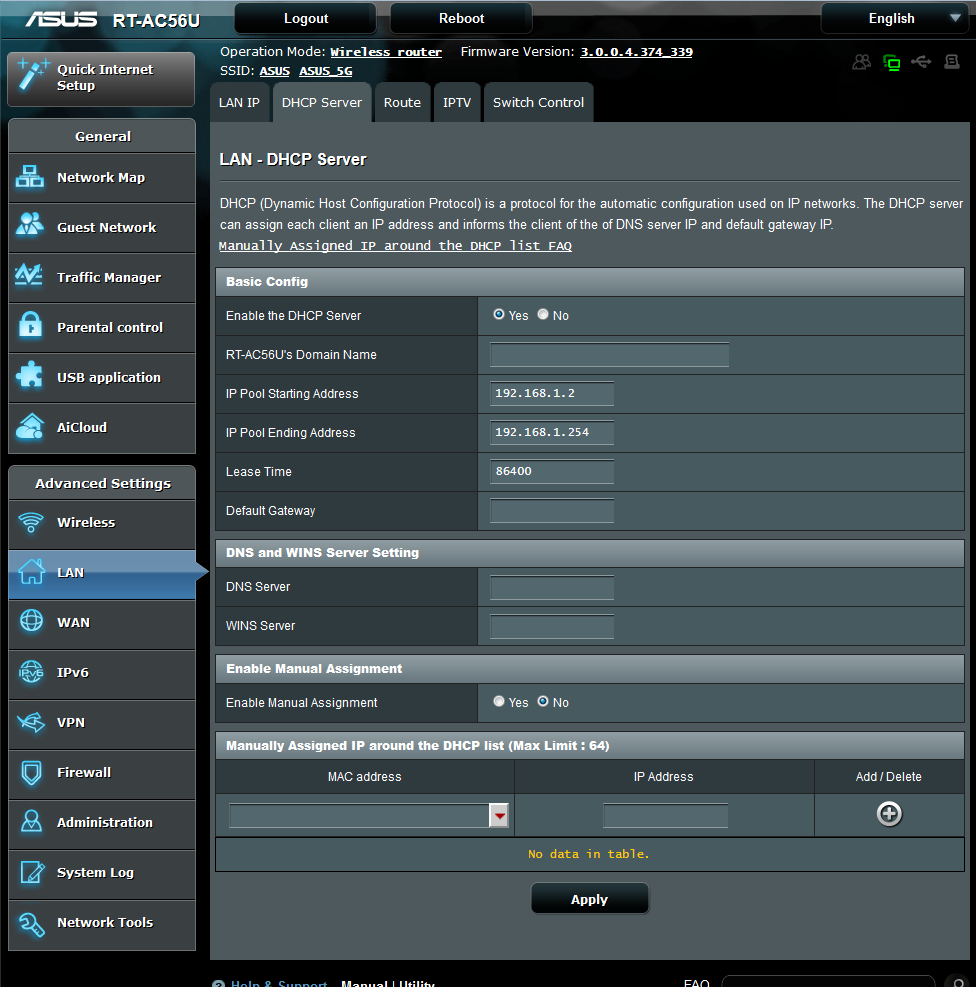Click the Logout button
Screen dimensions: 976x987
click(306, 18)
